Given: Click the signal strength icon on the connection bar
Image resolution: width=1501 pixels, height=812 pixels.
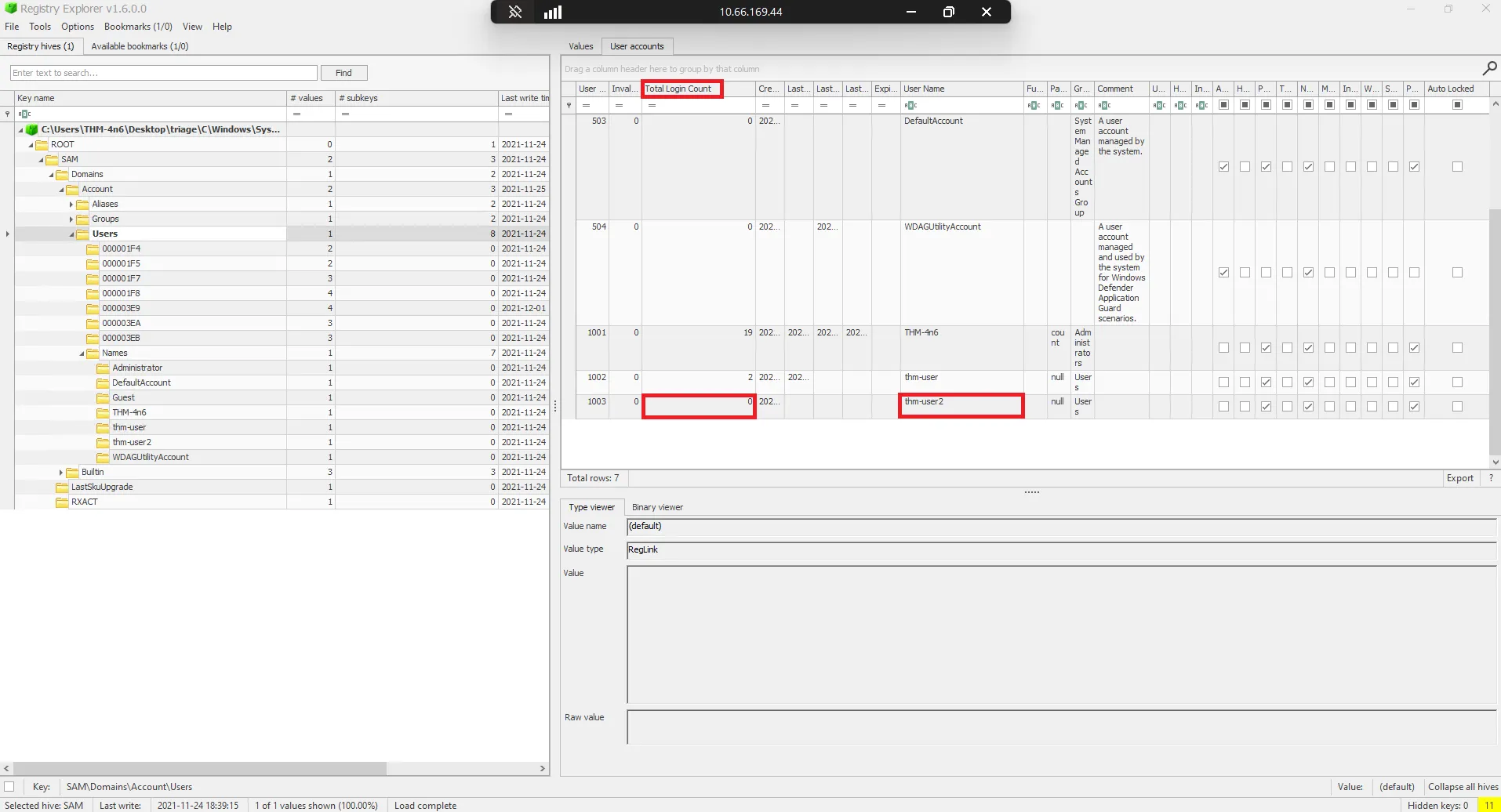Looking at the screenshot, I should tap(553, 12).
